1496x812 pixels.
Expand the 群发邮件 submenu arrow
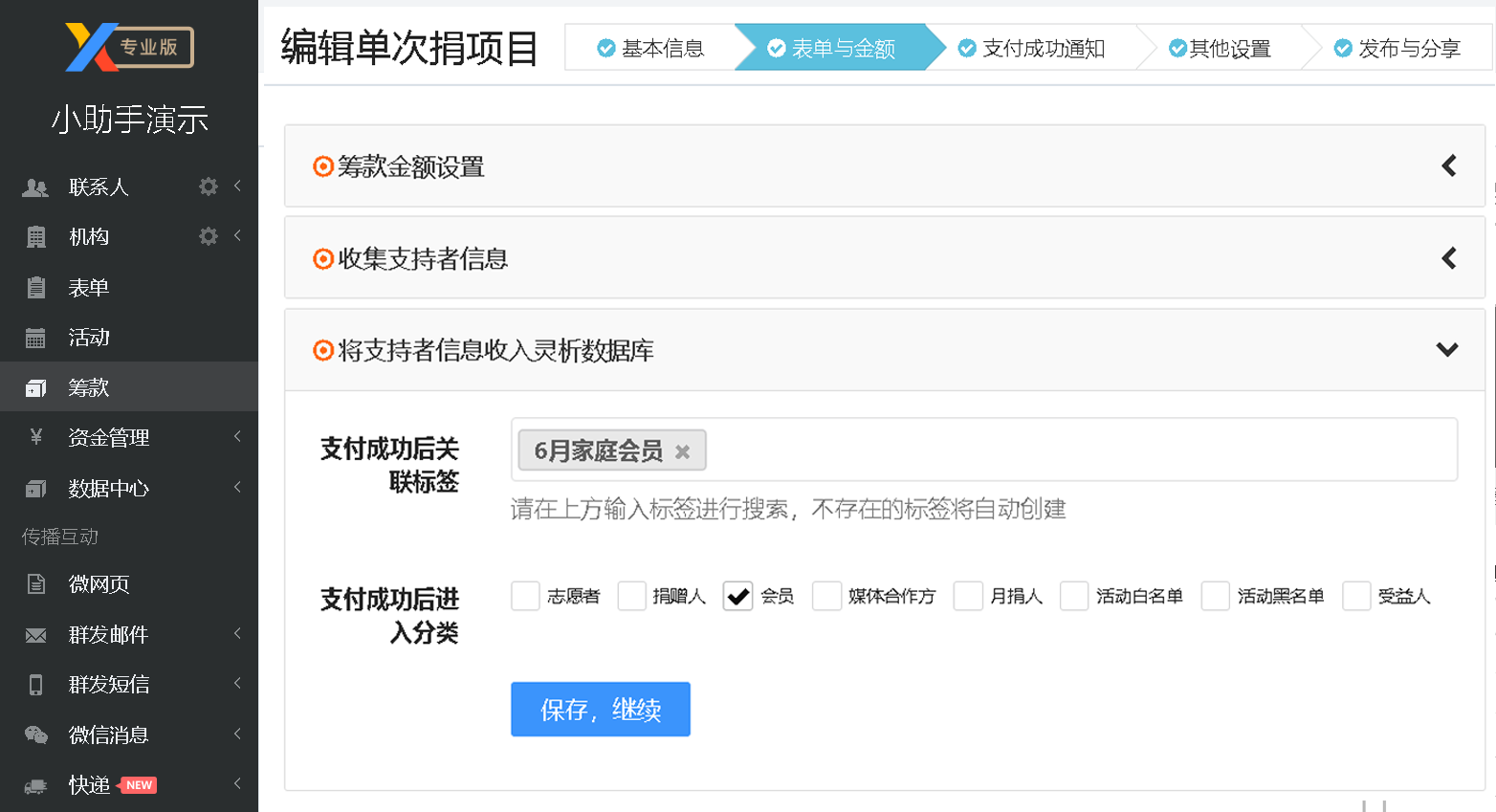click(x=237, y=633)
